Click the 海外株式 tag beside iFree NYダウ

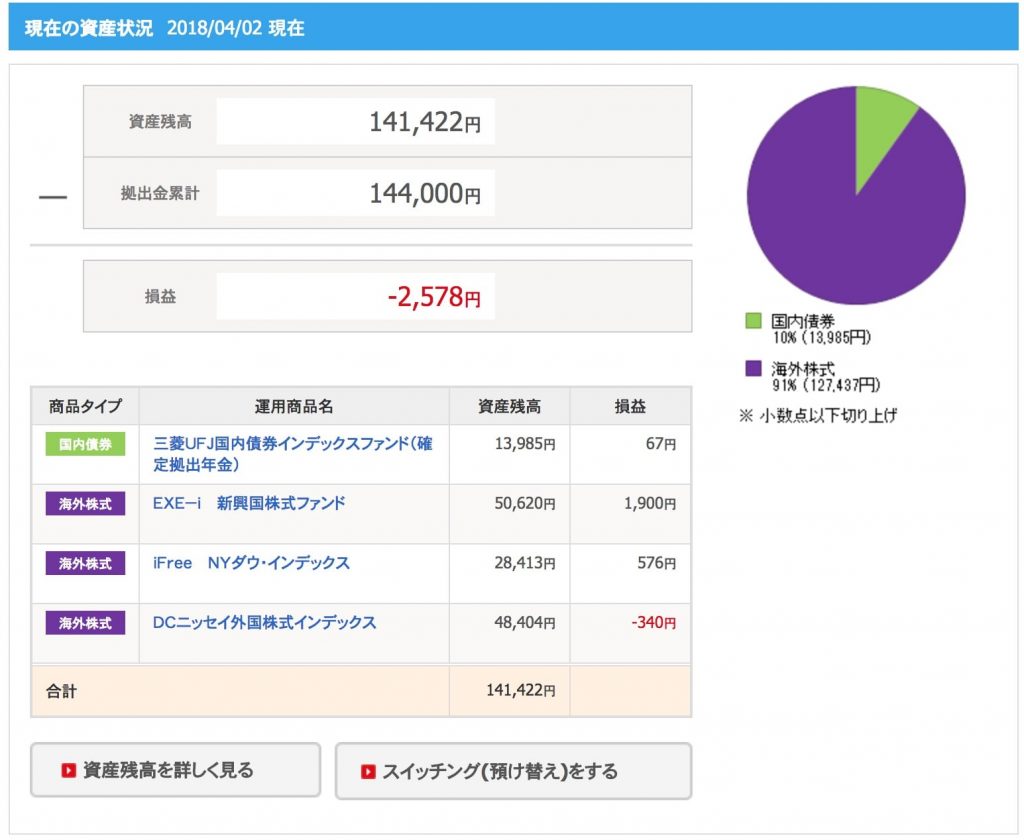(85, 563)
